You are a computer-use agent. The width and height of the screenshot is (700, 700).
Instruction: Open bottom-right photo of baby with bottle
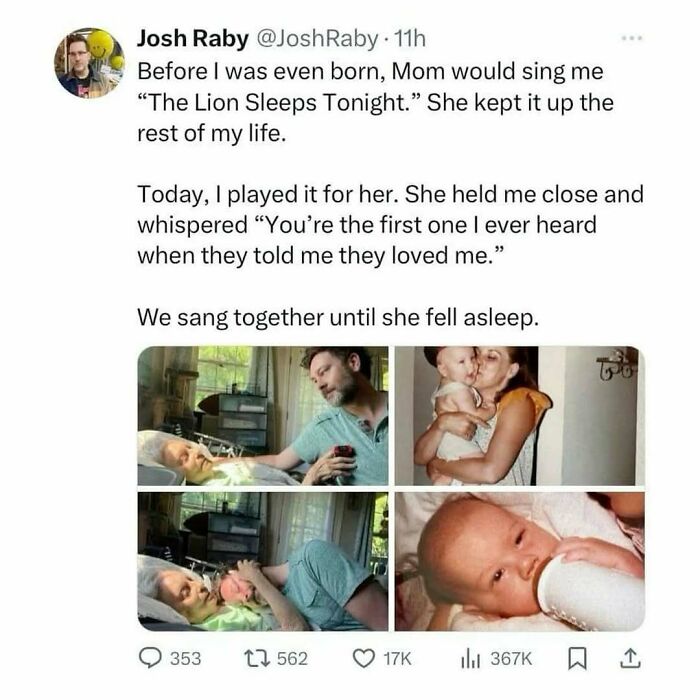click(519, 561)
